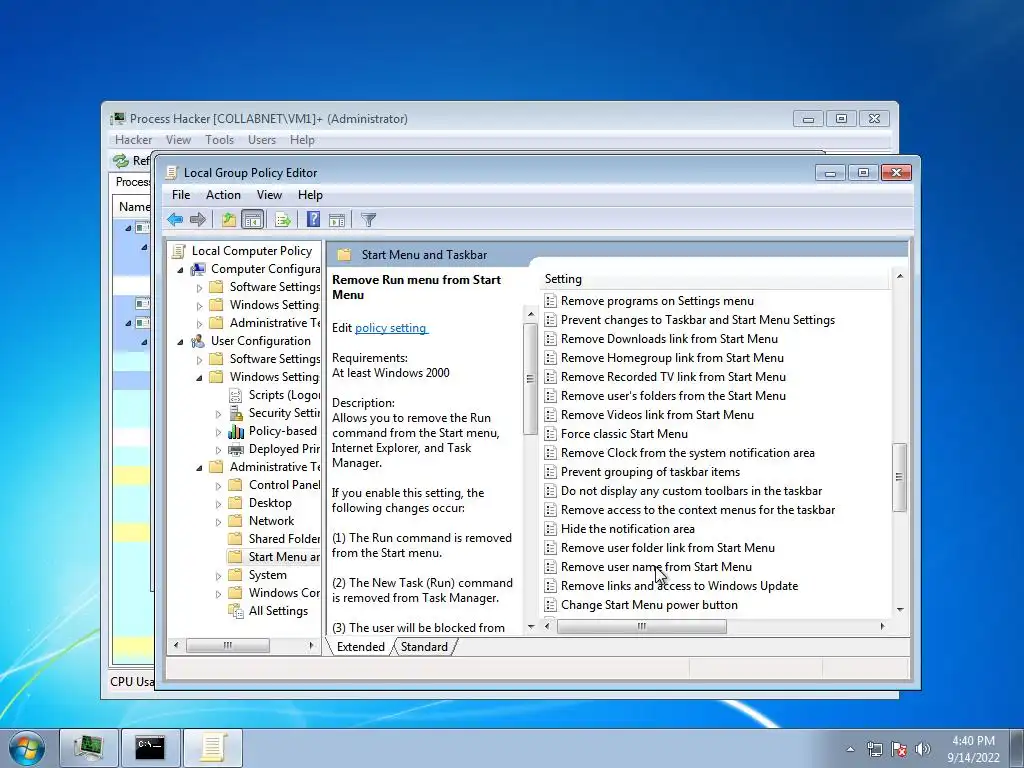This screenshot has height=768, width=1024.
Task: Select Change Start Menu power button
Action: tap(649, 605)
